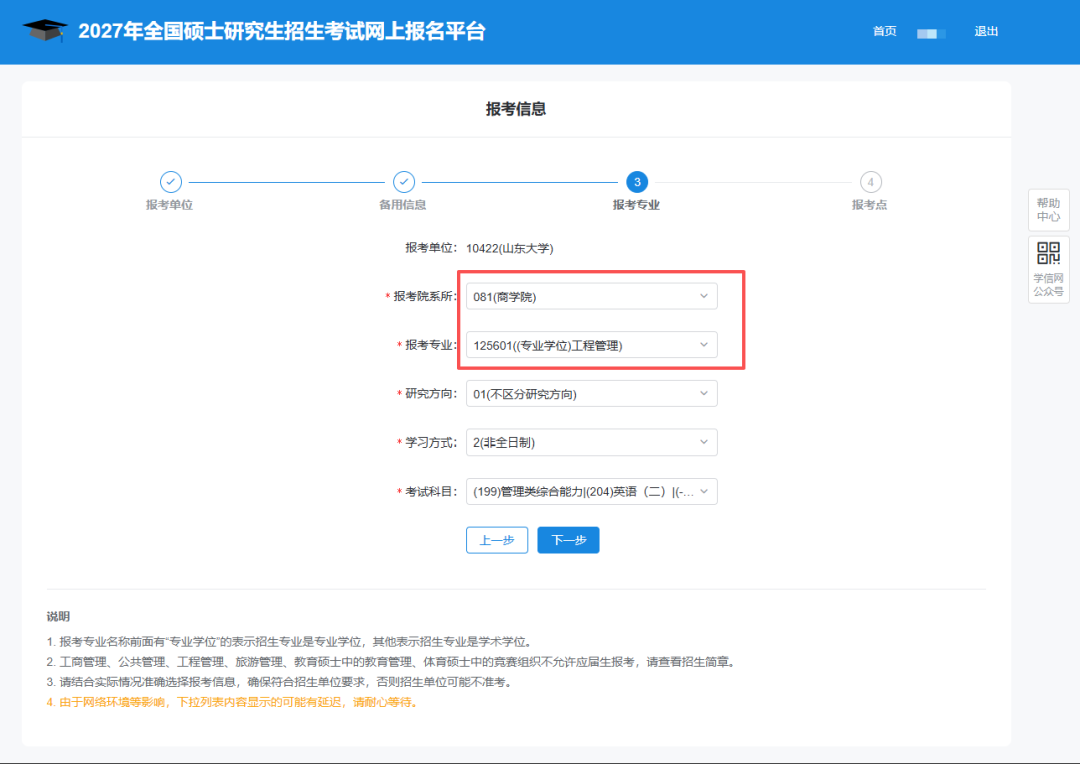Screen dimensions: 1080x764
Task: Open the 报考专业 dropdown showing 125601
Action: click(592, 345)
